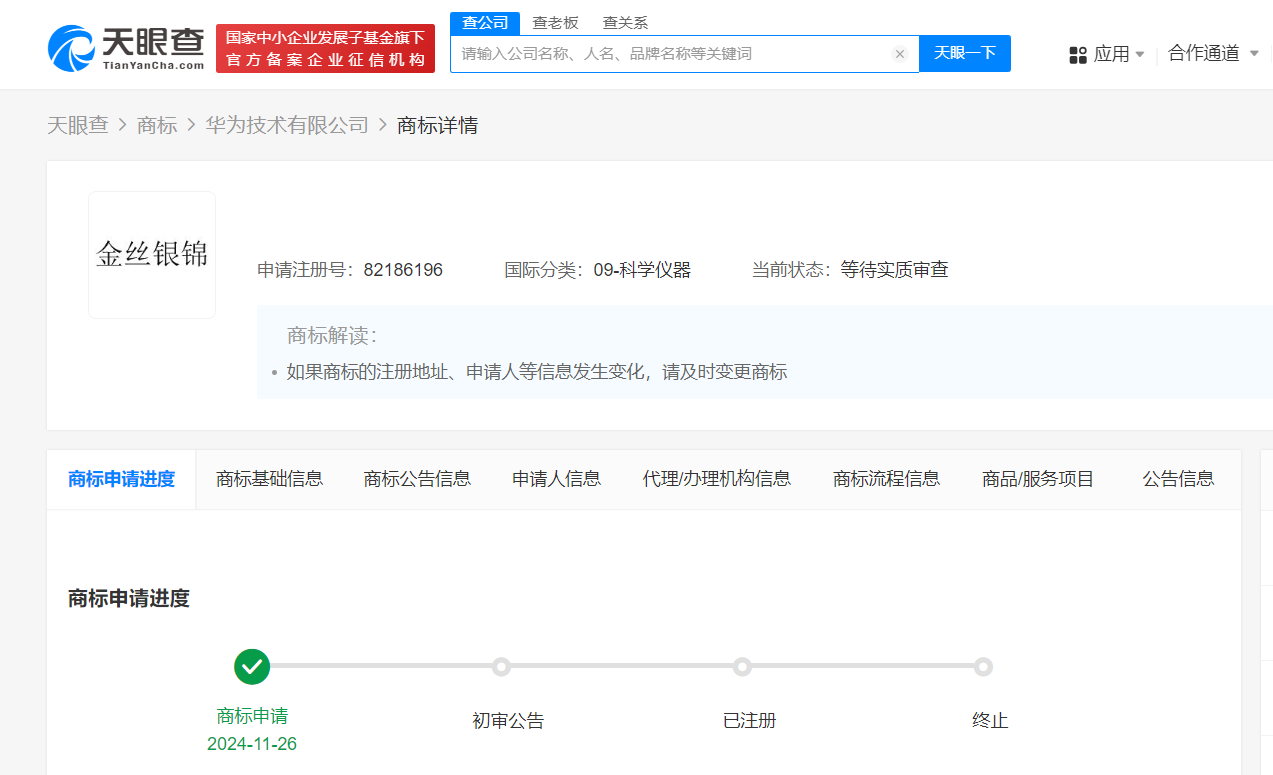This screenshot has width=1273, height=775.
Task: Click the 已注册 progress step circle
Action: tap(742, 666)
